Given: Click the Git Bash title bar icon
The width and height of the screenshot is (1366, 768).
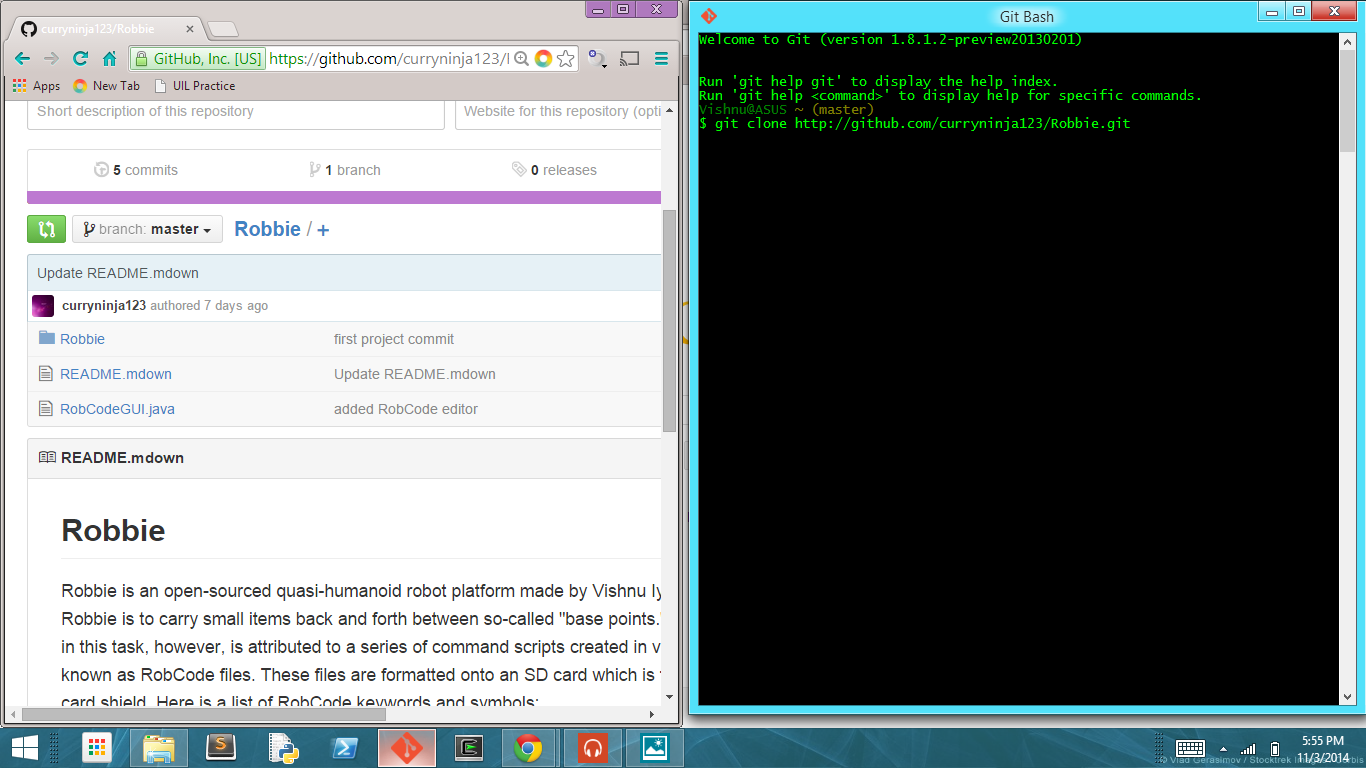Looking at the screenshot, I should (709, 16).
